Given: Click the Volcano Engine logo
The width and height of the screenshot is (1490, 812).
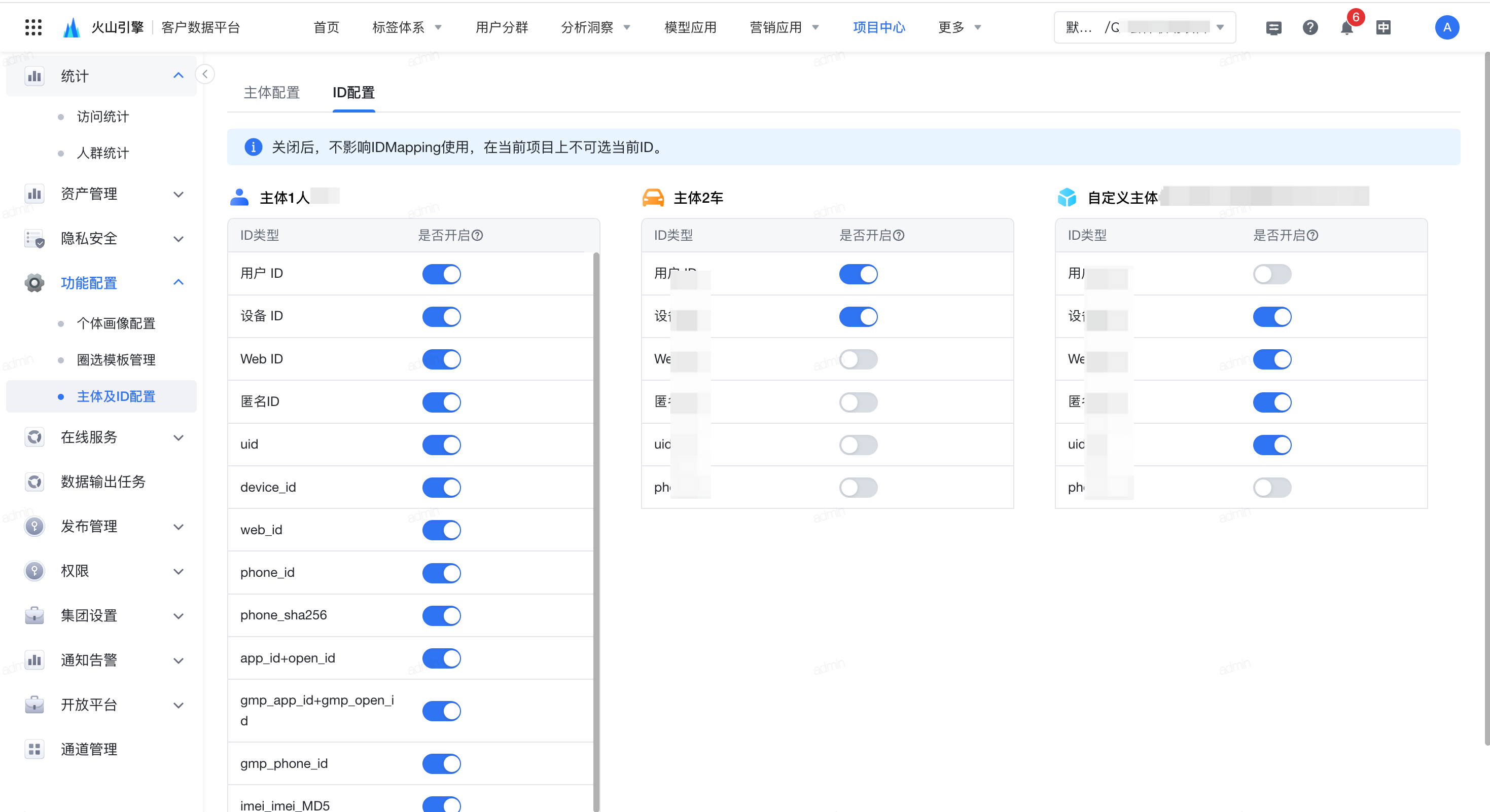Looking at the screenshot, I should (72, 27).
